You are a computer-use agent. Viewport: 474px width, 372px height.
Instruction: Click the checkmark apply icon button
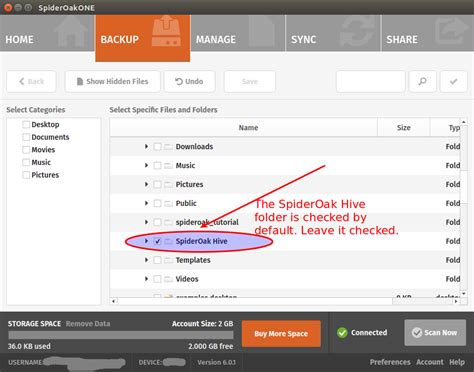click(453, 81)
